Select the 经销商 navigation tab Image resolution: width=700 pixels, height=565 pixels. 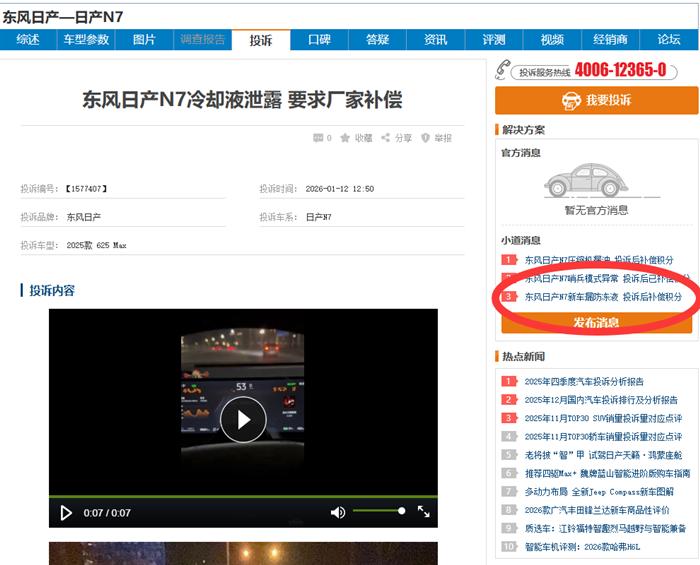[610, 40]
